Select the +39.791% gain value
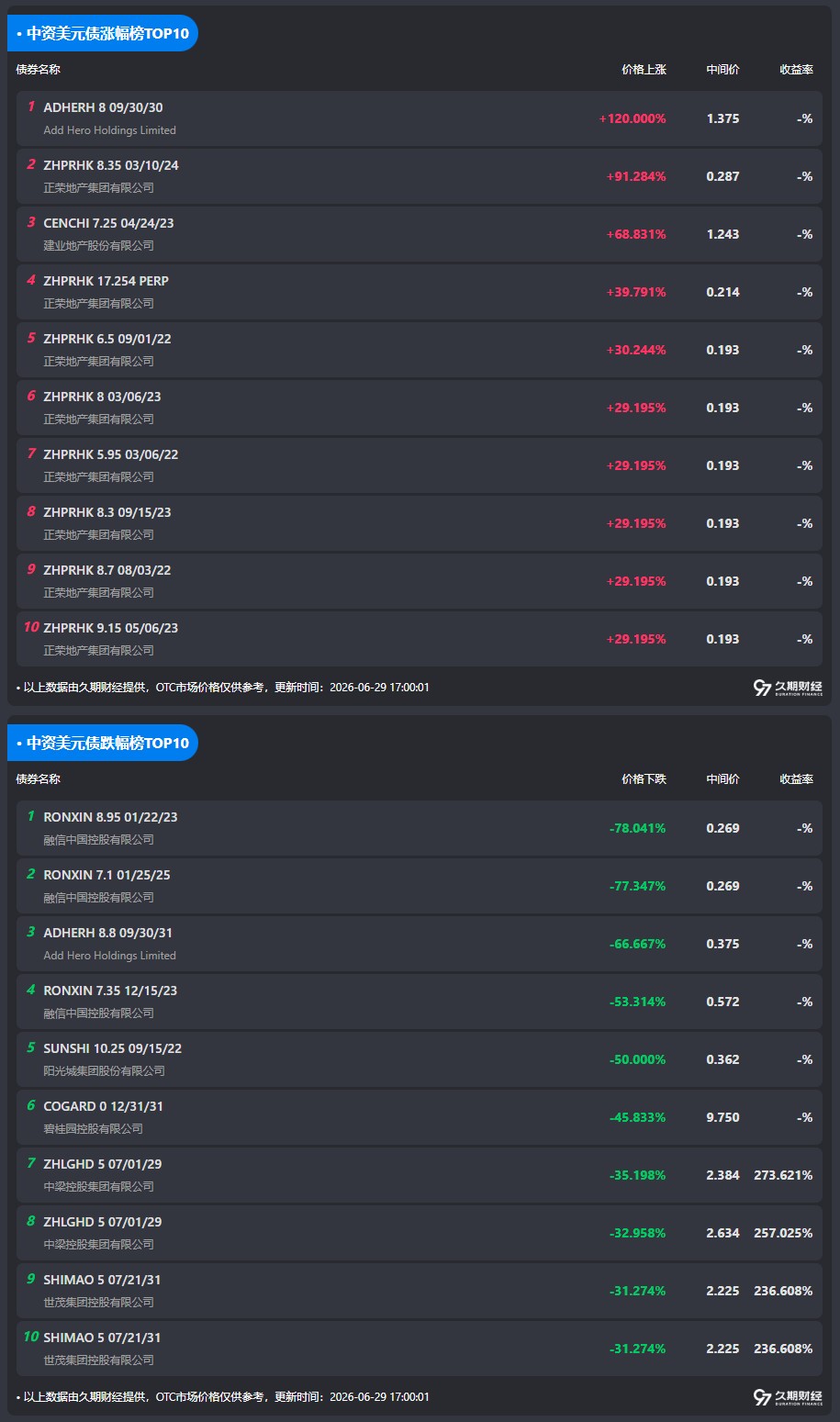840x1422 pixels. click(x=636, y=292)
